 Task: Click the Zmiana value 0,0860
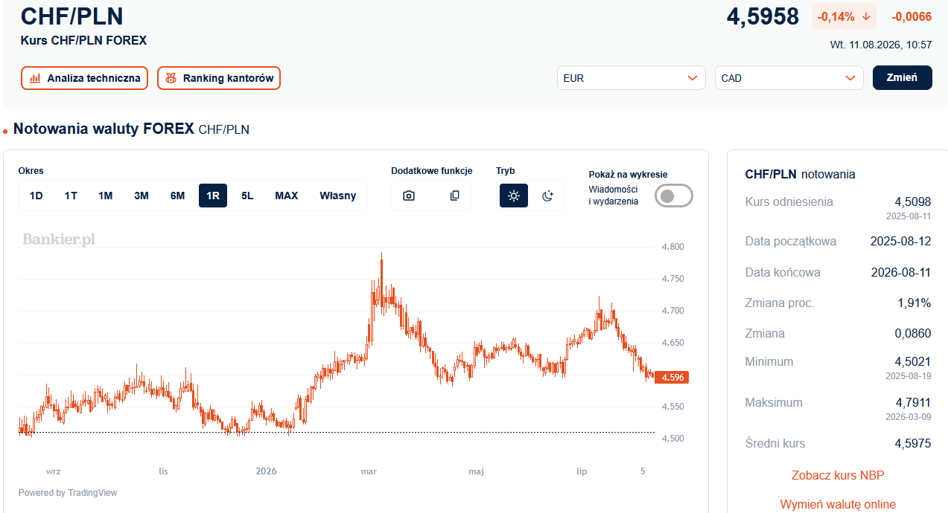coord(912,334)
